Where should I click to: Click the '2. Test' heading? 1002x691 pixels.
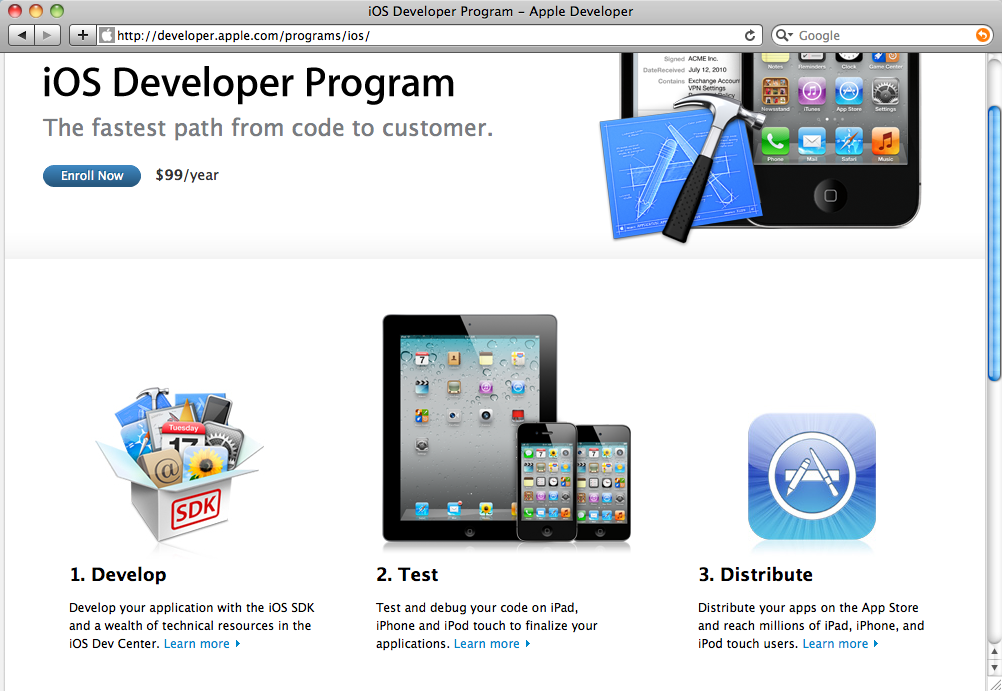(x=407, y=575)
